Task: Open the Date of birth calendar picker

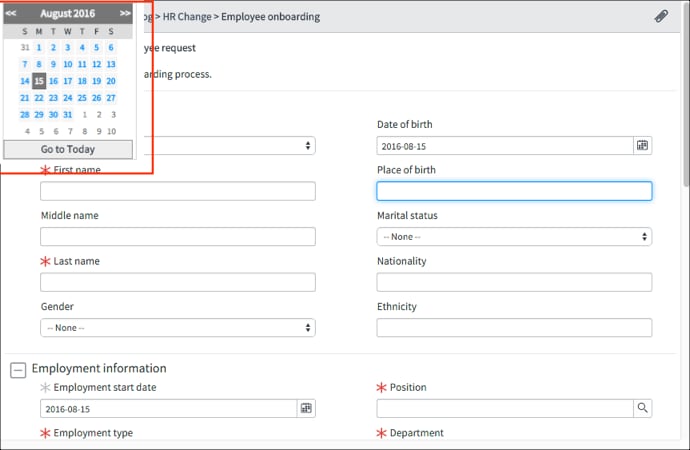Action: pos(642,146)
